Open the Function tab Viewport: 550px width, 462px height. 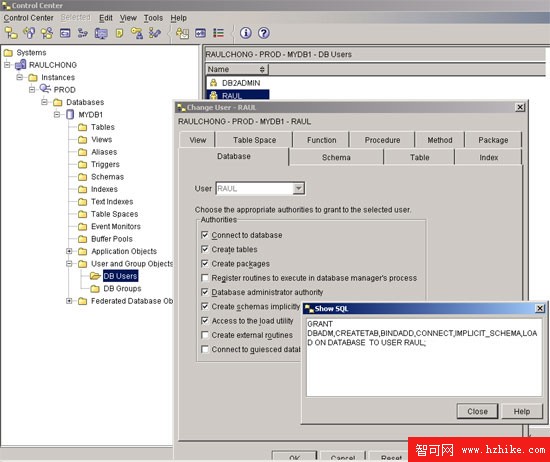point(321,140)
